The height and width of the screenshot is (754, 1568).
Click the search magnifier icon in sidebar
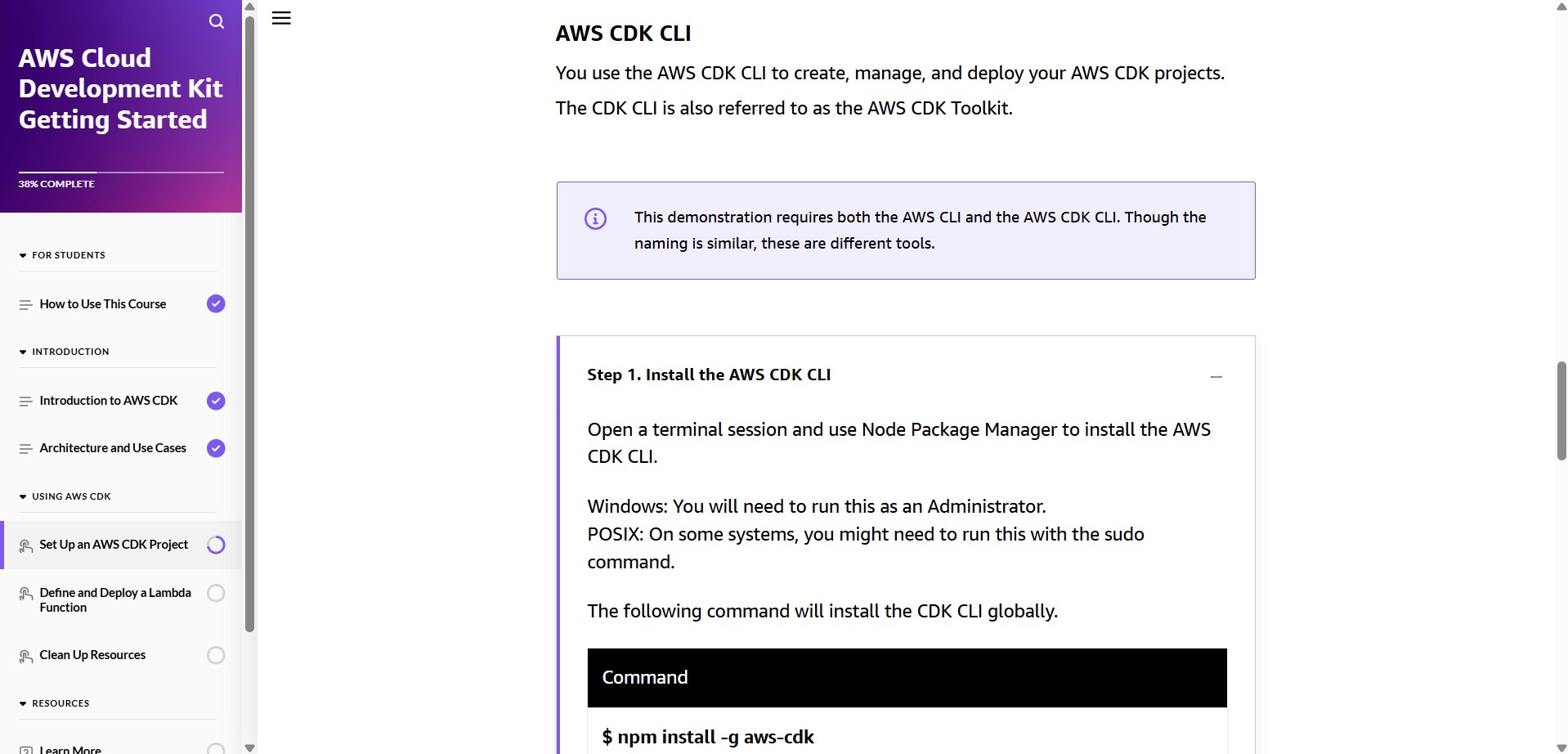point(216,21)
